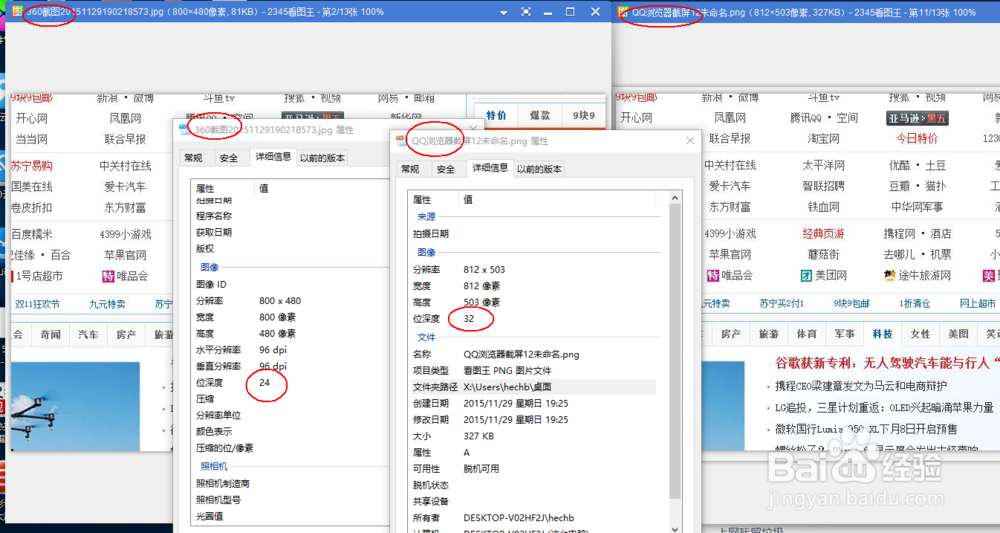The width and height of the screenshot is (1000, 533).
Task: Click the 宽度 812 像素 row
Action: tap(534, 286)
